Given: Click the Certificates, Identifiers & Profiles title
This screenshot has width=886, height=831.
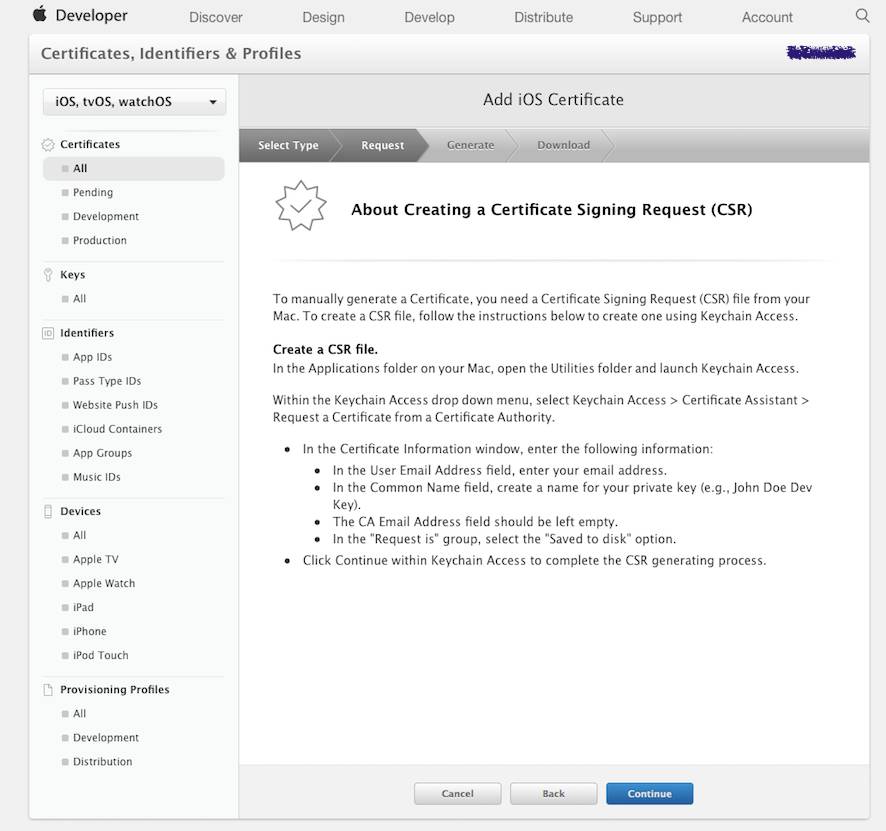Looking at the screenshot, I should click(x=171, y=54).
